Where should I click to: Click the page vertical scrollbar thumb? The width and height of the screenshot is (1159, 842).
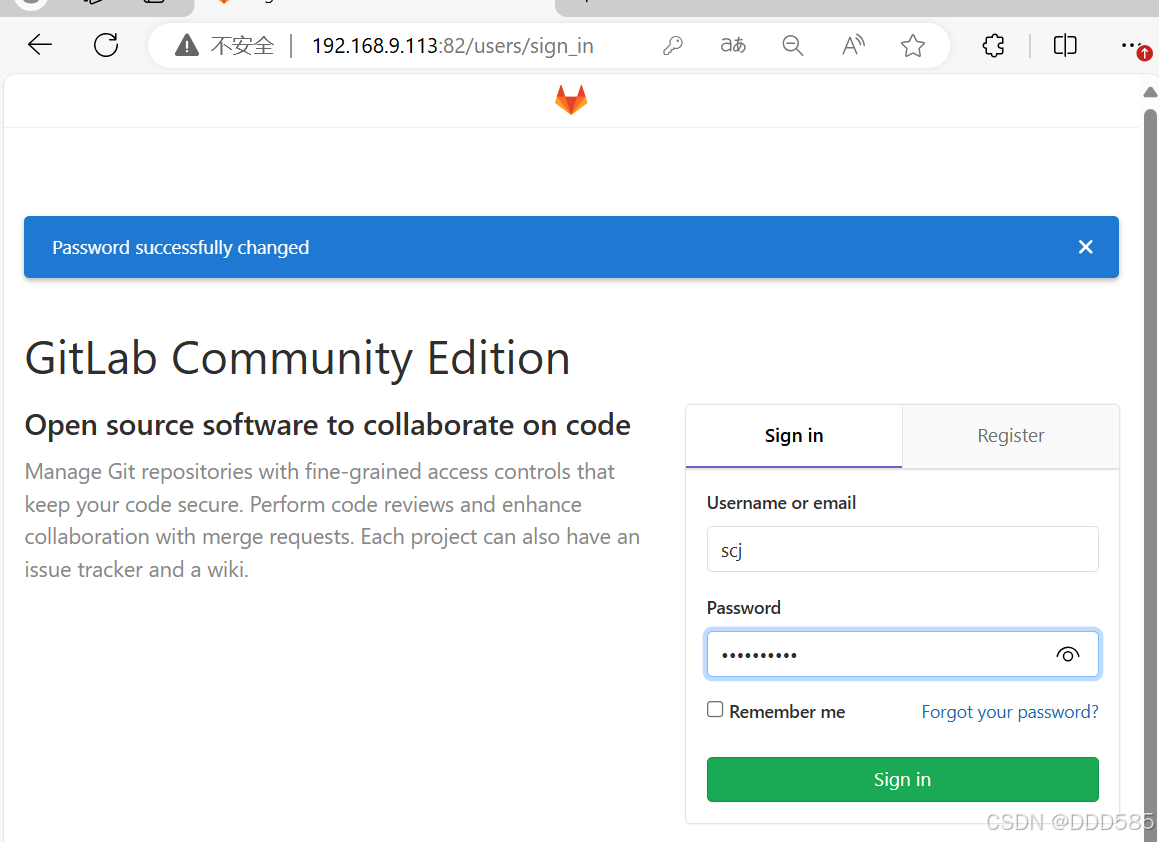(1150, 473)
